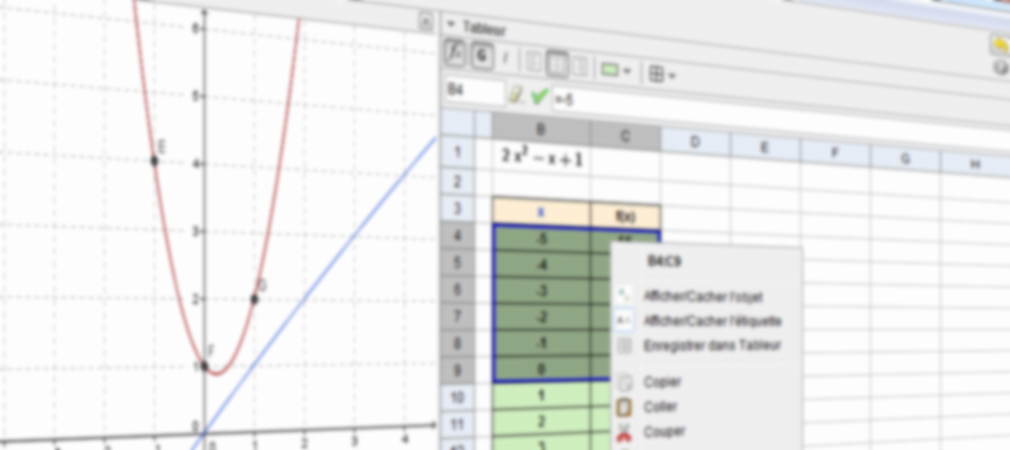Image resolution: width=1010 pixels, height=450 pixels.
Task: Select row header 10
Action: tap(457, 397)
